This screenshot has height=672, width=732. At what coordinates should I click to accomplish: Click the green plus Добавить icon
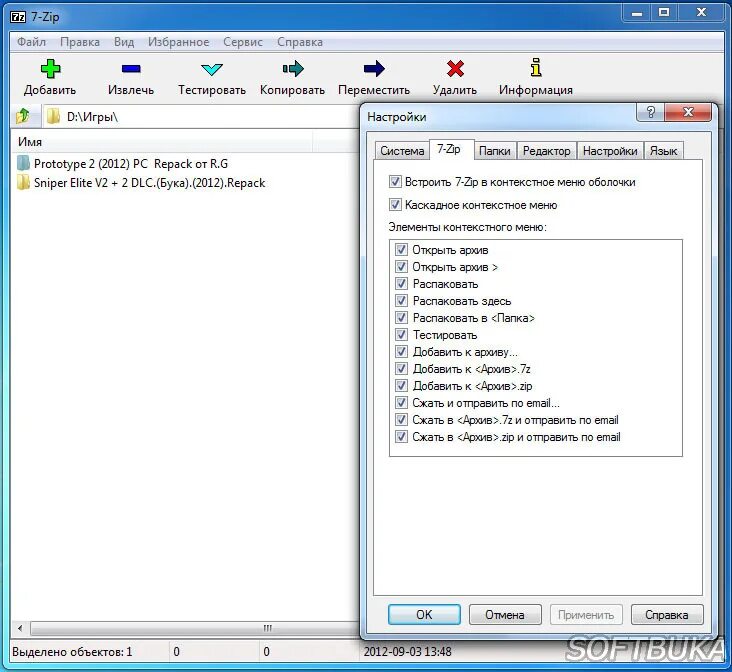coord(50,69)
